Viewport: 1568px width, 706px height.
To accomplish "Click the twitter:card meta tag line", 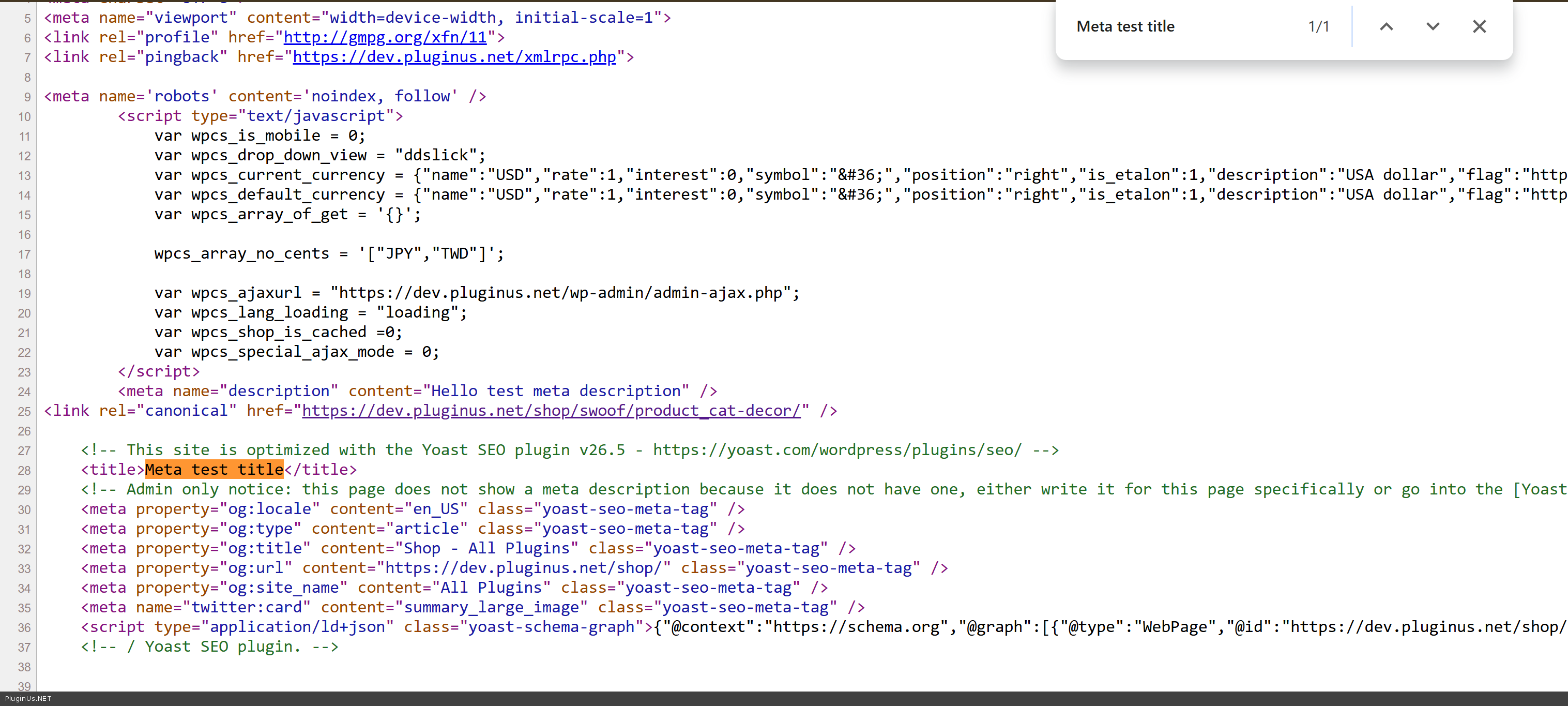I will tap(471, 607).
